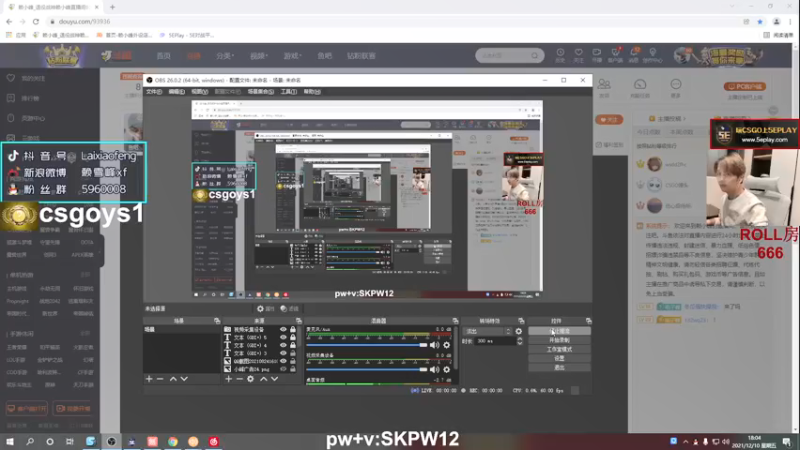
Task: Toggle lock on 文本 (GDI+) 4 source
Action: click(293, 345)
